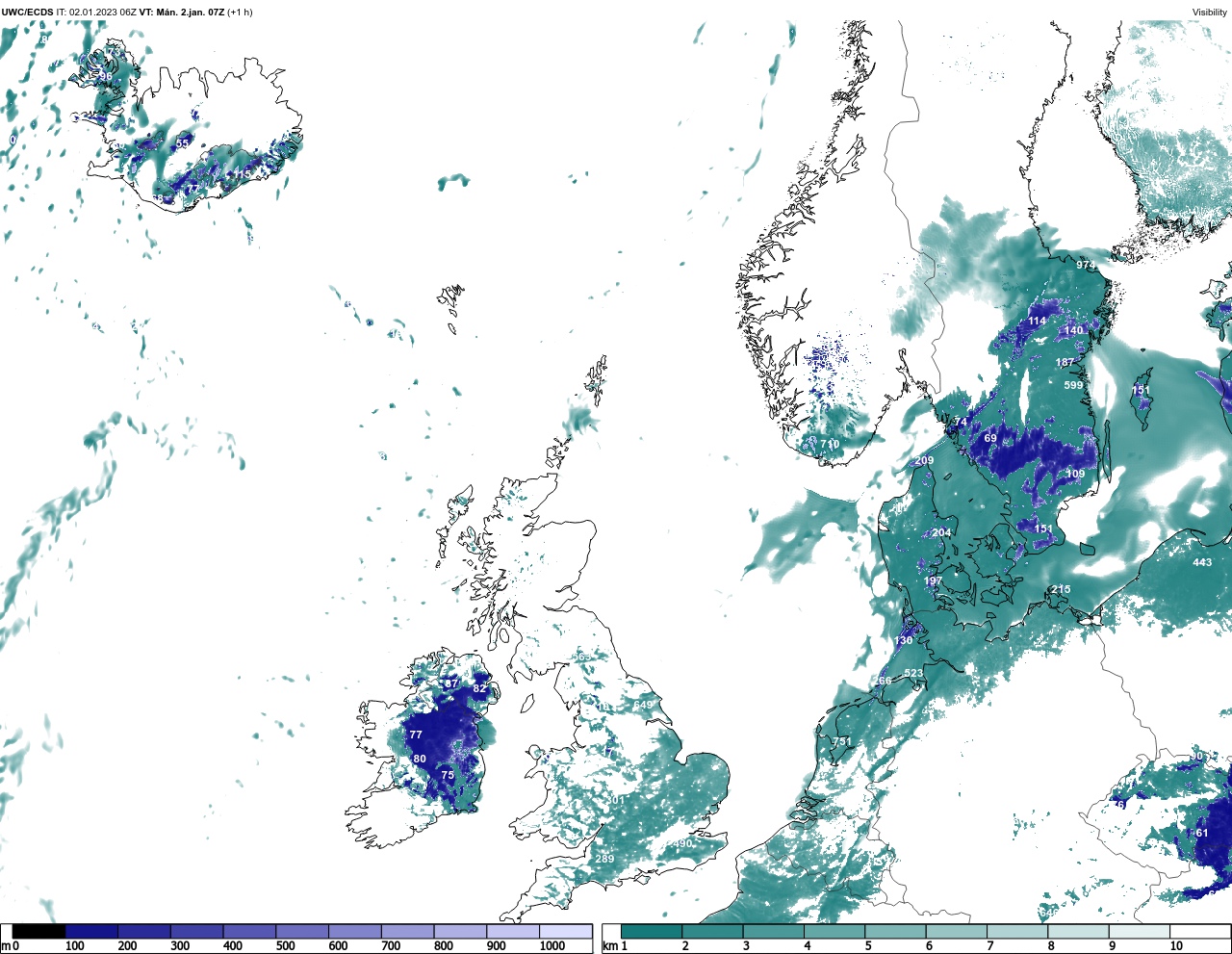The height and width of the screenshot is (954, 1232).
Task: Click the '(+1 h)' forecast offset text
Action: (x=240, y=13)
